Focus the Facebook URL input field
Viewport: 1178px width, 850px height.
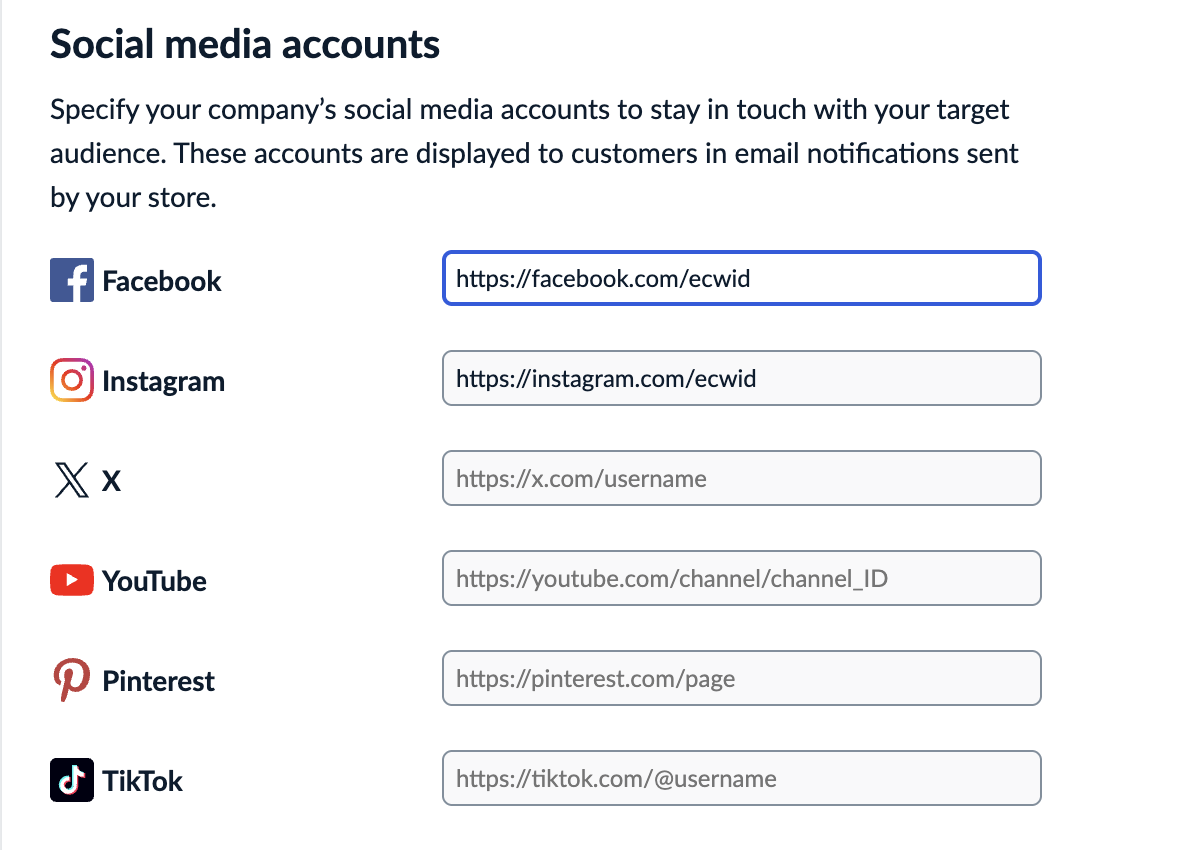(741, 278)
